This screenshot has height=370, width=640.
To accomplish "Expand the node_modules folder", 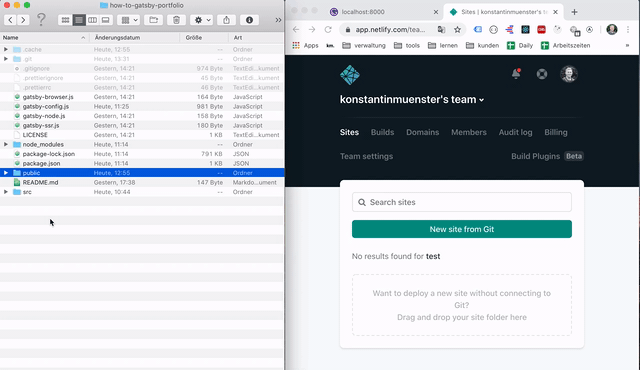I will pos(6,144).
